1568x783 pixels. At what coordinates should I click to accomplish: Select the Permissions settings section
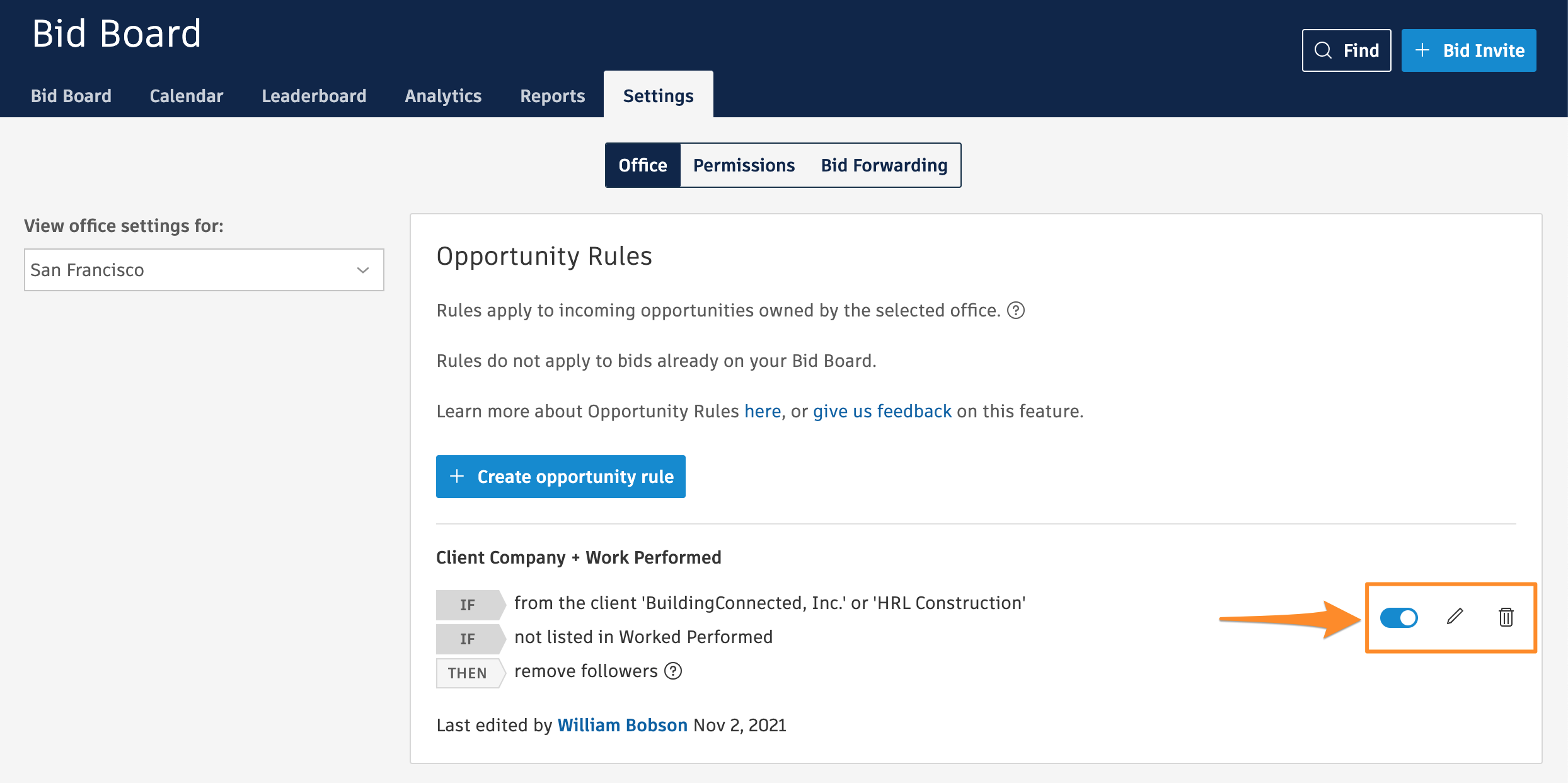pyautogui.click(x=744, y=165)
